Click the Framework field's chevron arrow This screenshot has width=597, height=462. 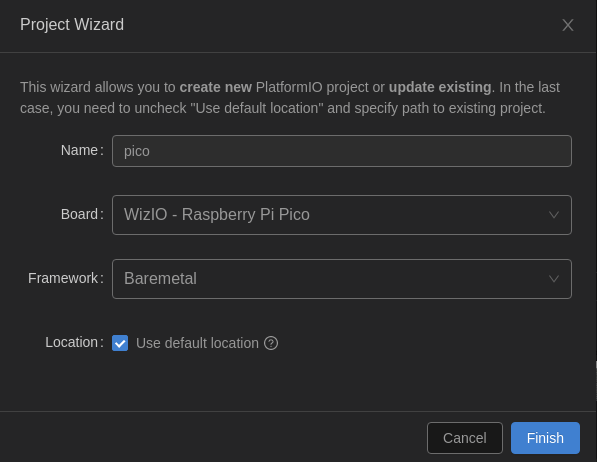(554, 279)
